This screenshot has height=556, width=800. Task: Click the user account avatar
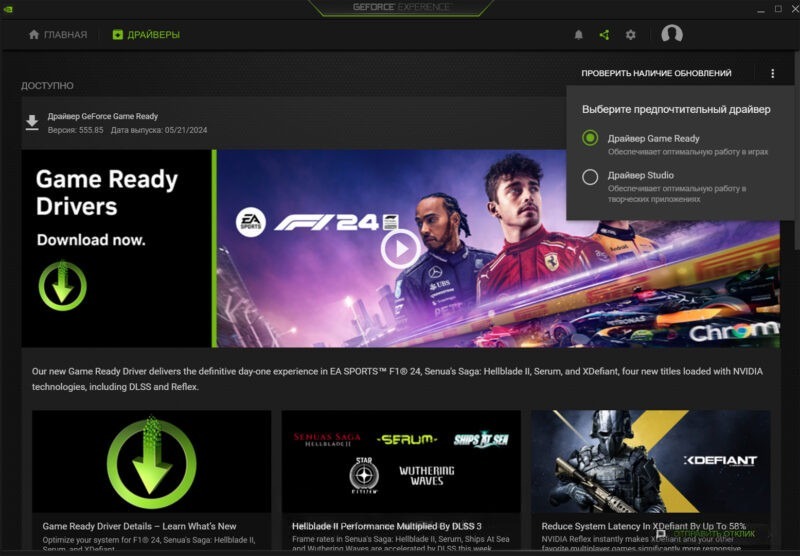(672, 35)
